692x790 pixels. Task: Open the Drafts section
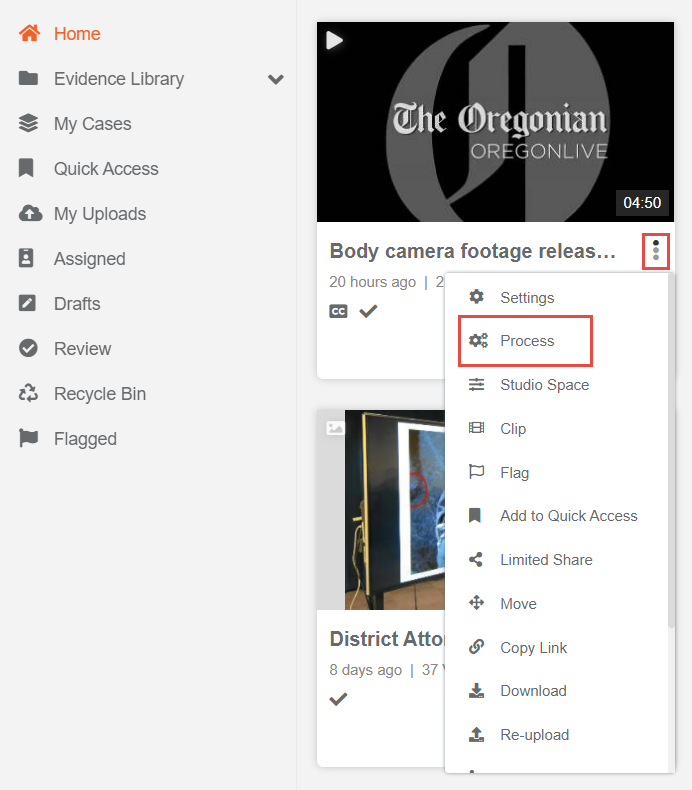click(77, 304)
